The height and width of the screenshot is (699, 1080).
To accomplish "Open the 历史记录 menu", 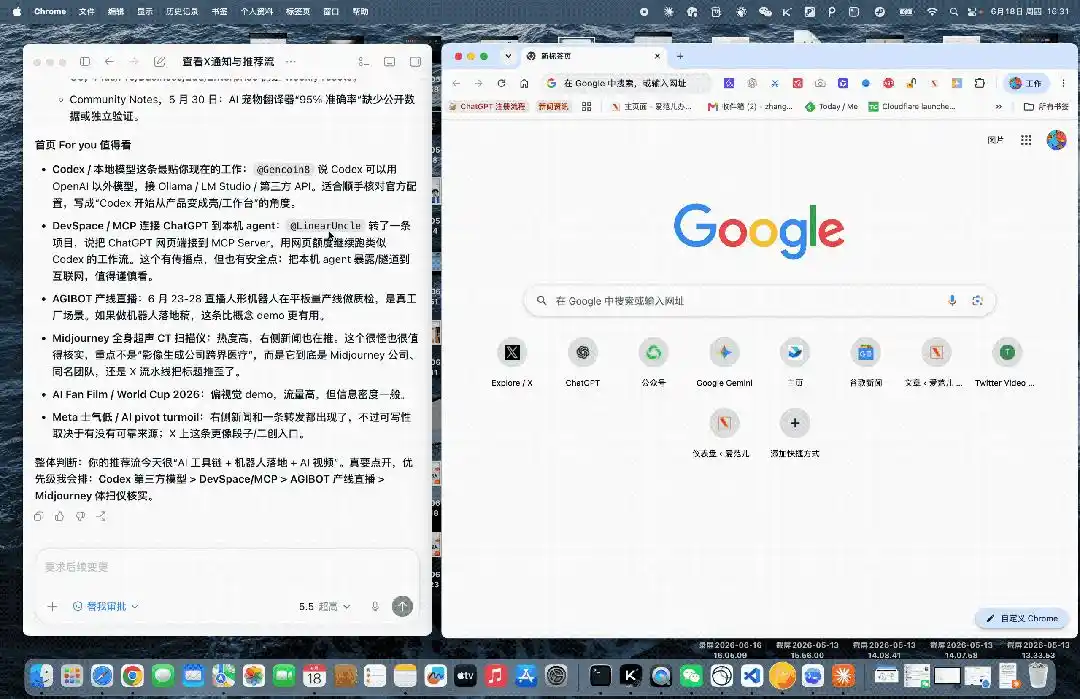I will click(182, 12).
